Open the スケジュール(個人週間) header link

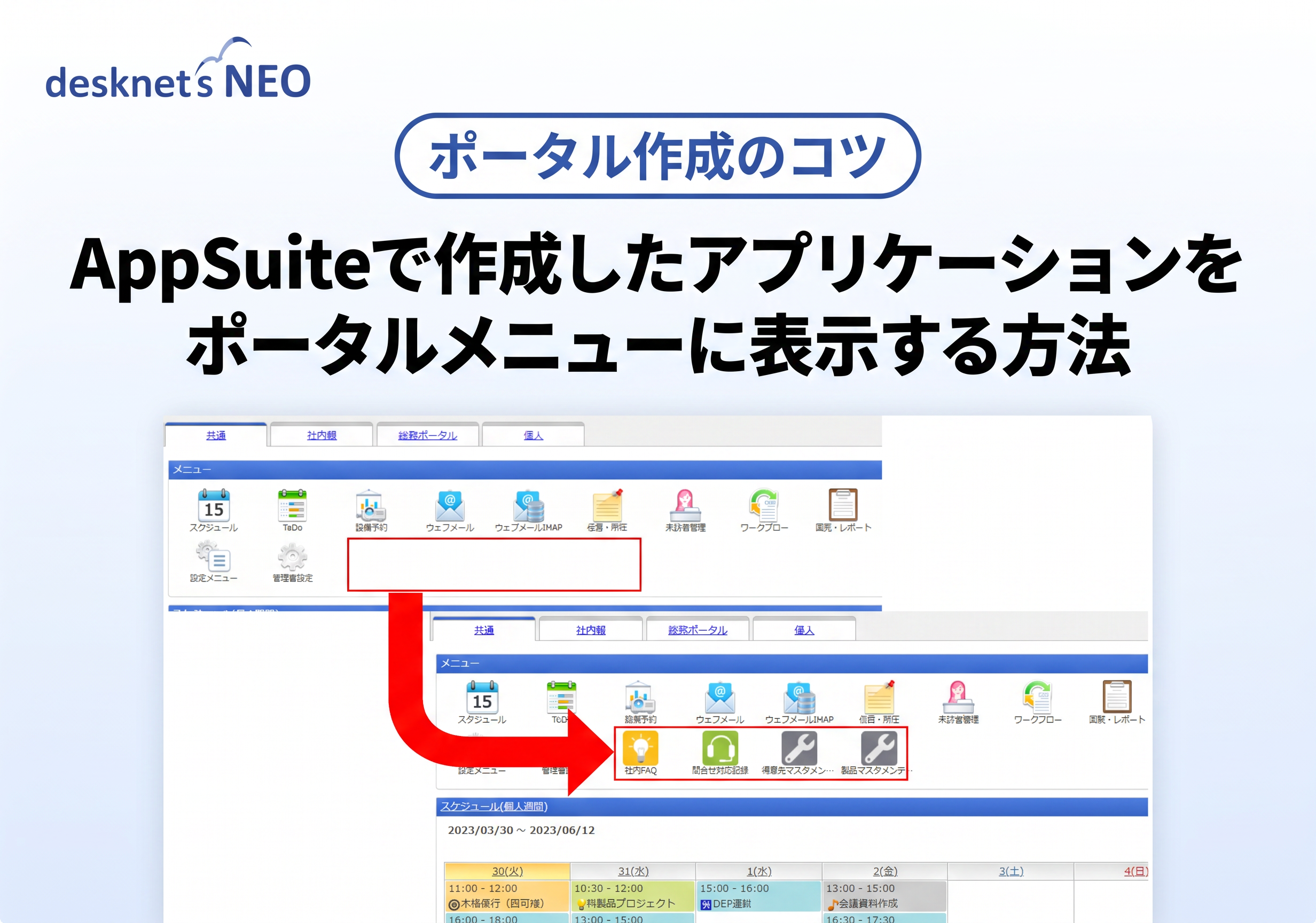click(x=494, y=806)
